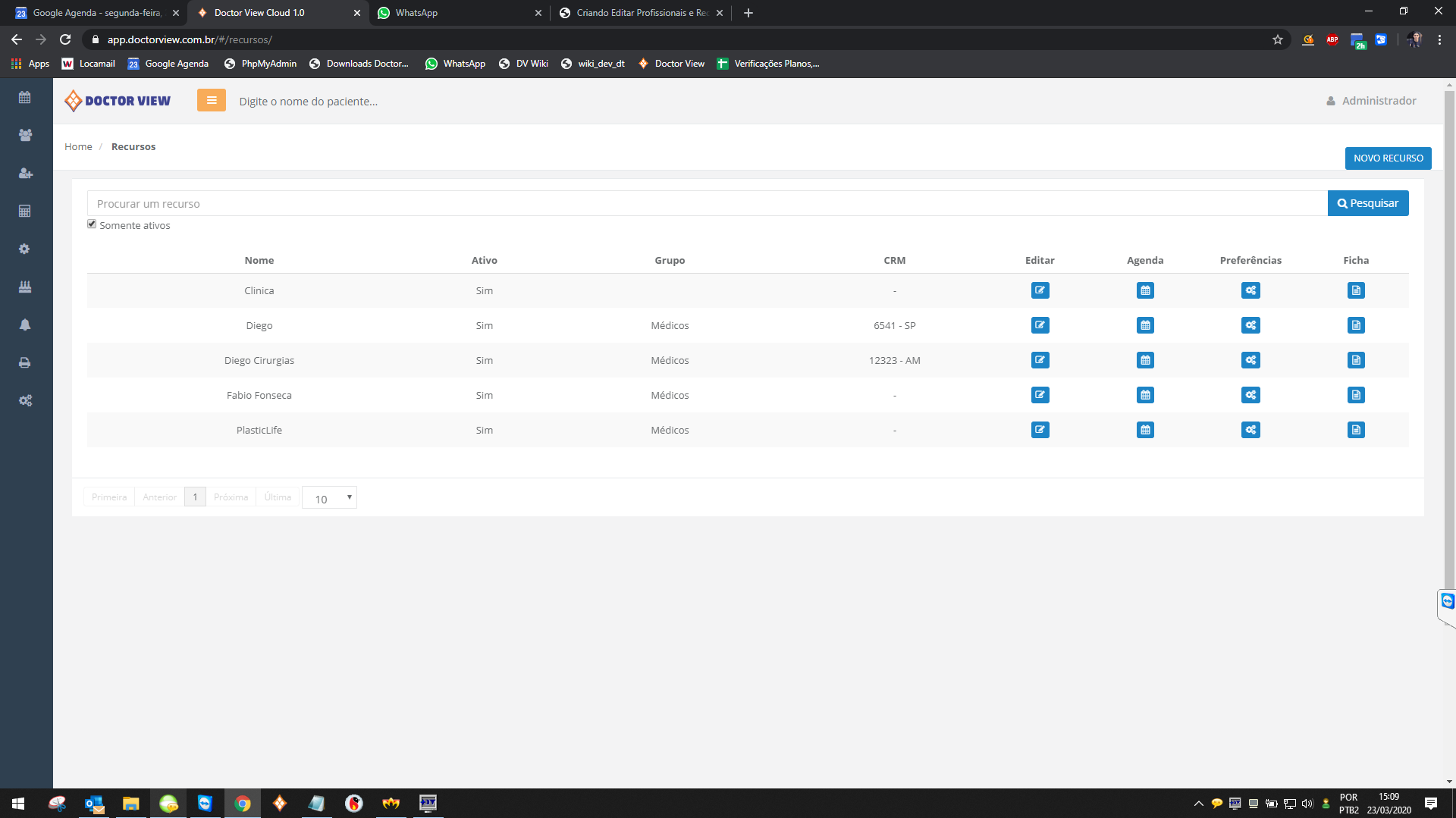Click the Procurar um recurso search field
Viewport: 1456px width, 818px height.
pyautogui.click(x=707, y=204)
